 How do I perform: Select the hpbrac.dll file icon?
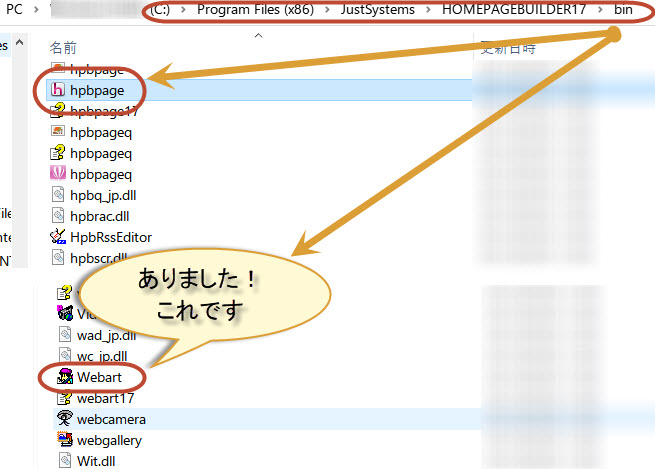click(58, 215)
